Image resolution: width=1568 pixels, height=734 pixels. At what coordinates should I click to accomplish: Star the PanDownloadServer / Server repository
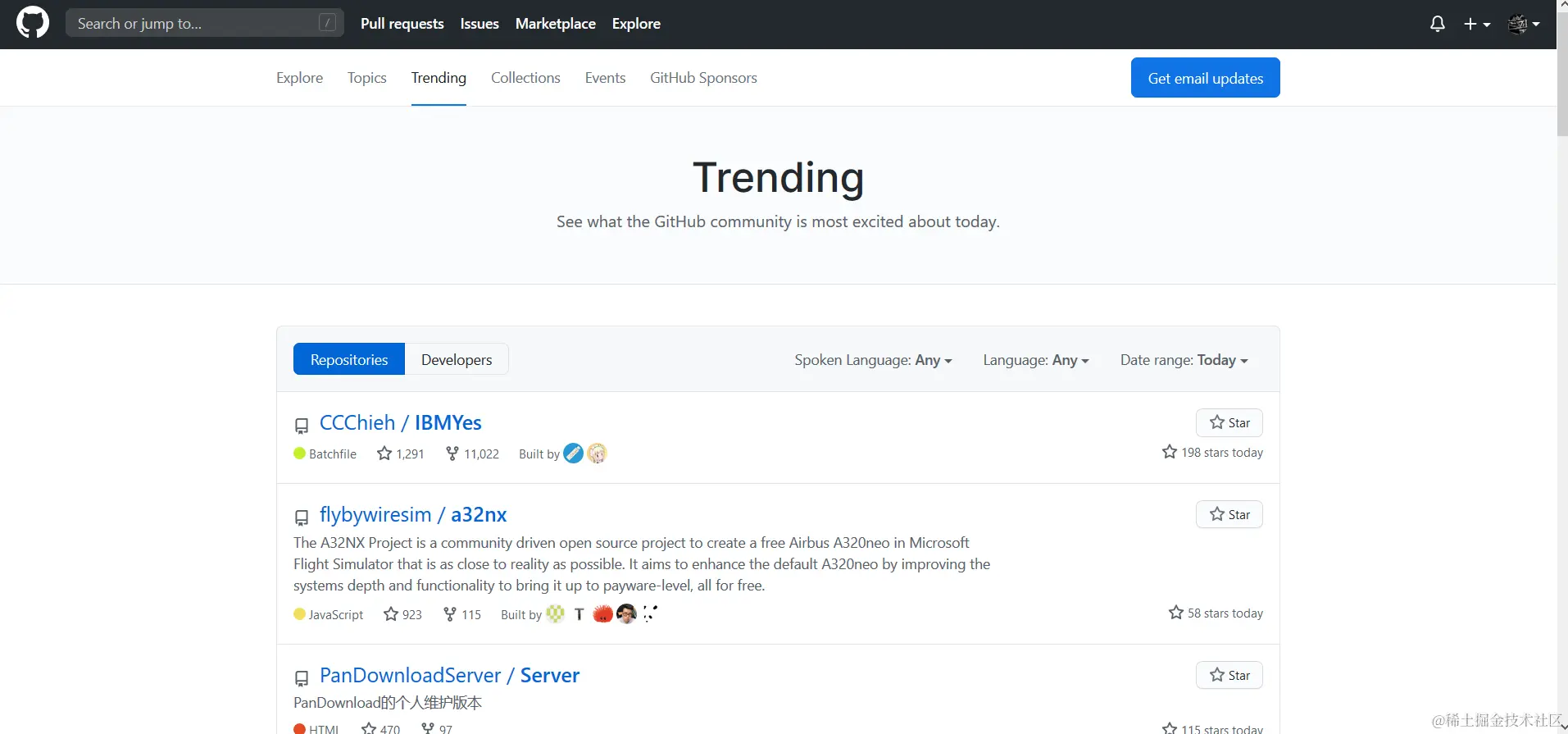(1229, 675)
